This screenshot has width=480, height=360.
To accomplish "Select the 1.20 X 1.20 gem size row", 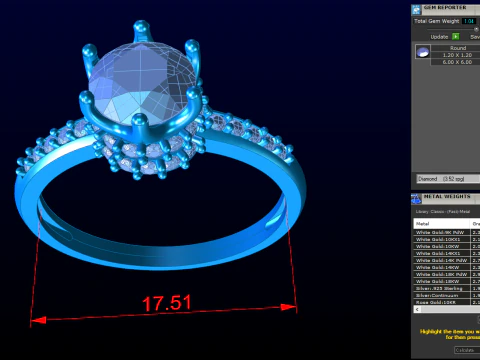I will click(456, 55).
